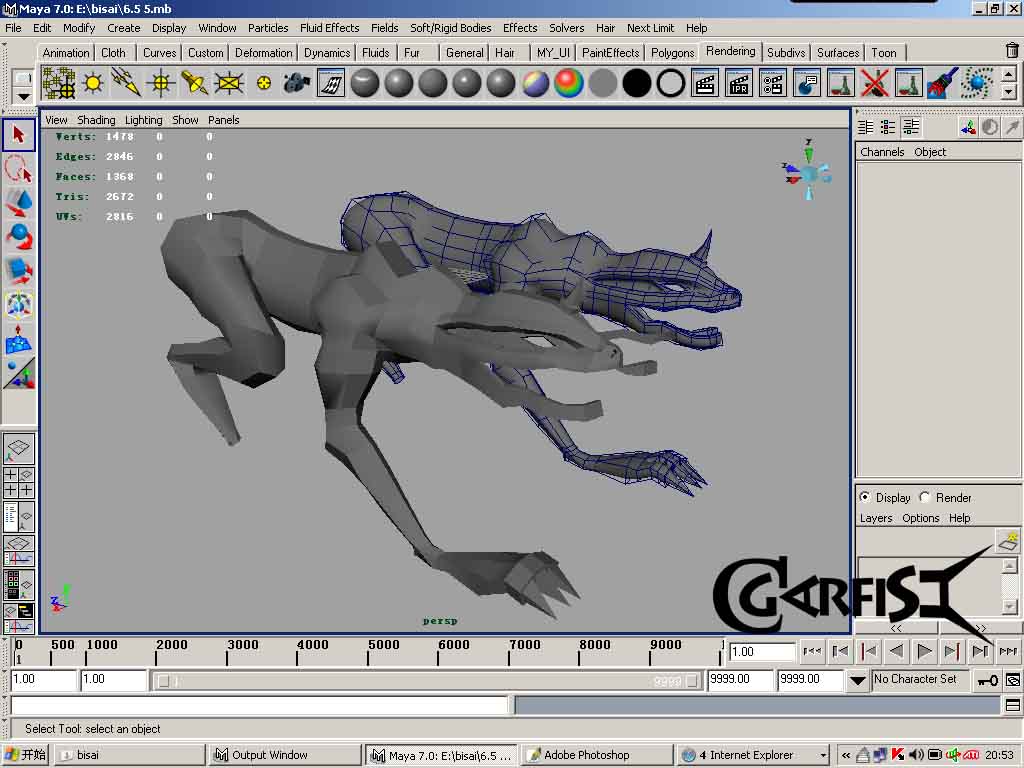Open the Shading menu in the viewport panel
1024x768 pixels.
pyautogui.click(x=96, y=120)
